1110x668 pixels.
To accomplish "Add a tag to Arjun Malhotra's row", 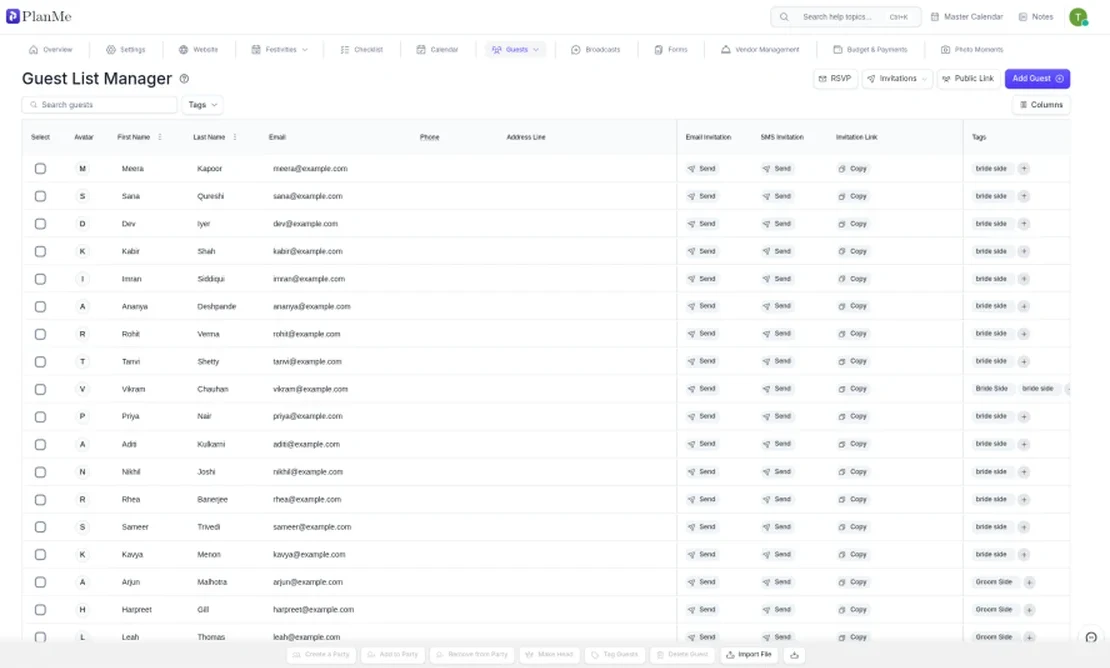I will click(1029, 582).
